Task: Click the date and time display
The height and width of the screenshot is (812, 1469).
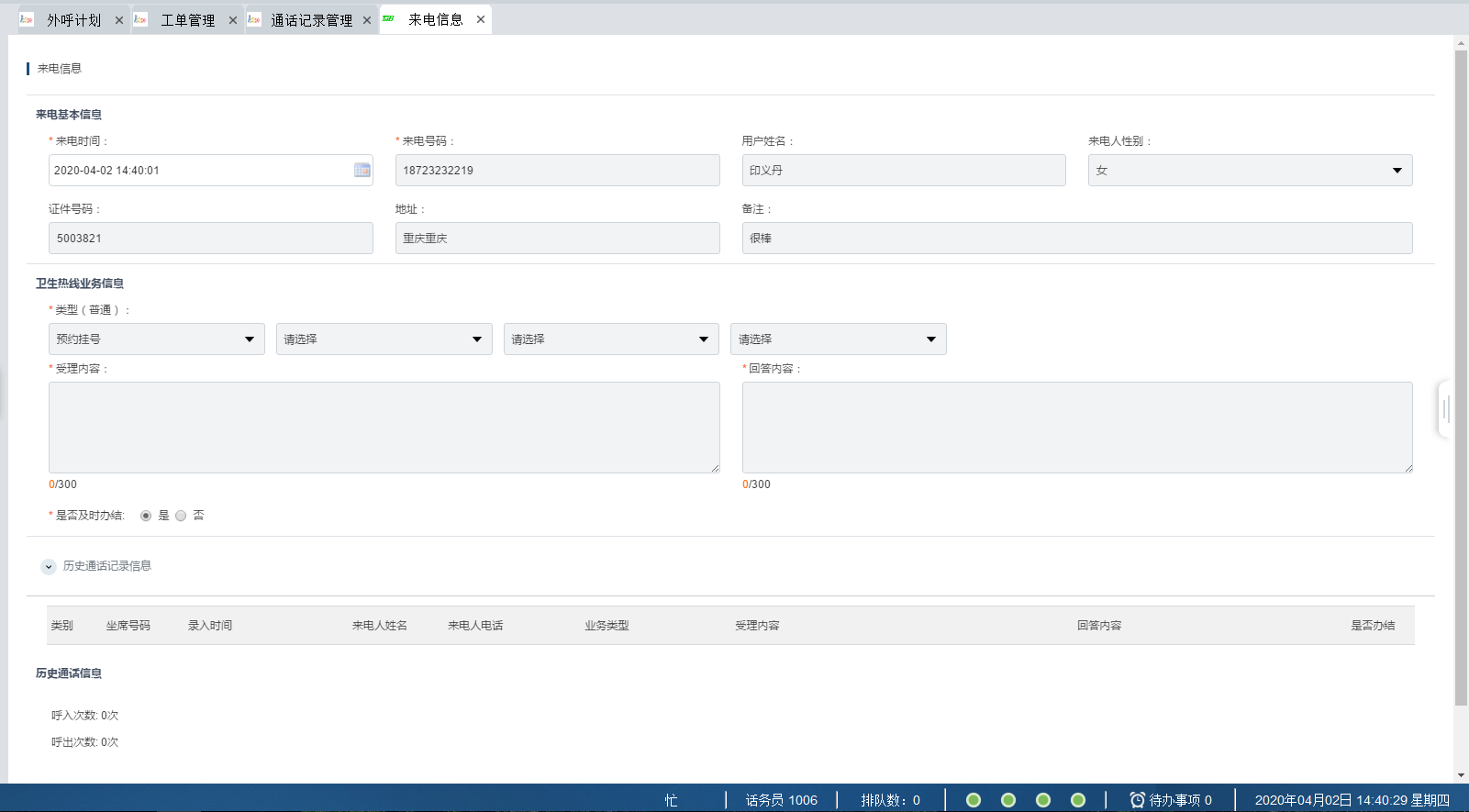Action: coord(1352,800)
